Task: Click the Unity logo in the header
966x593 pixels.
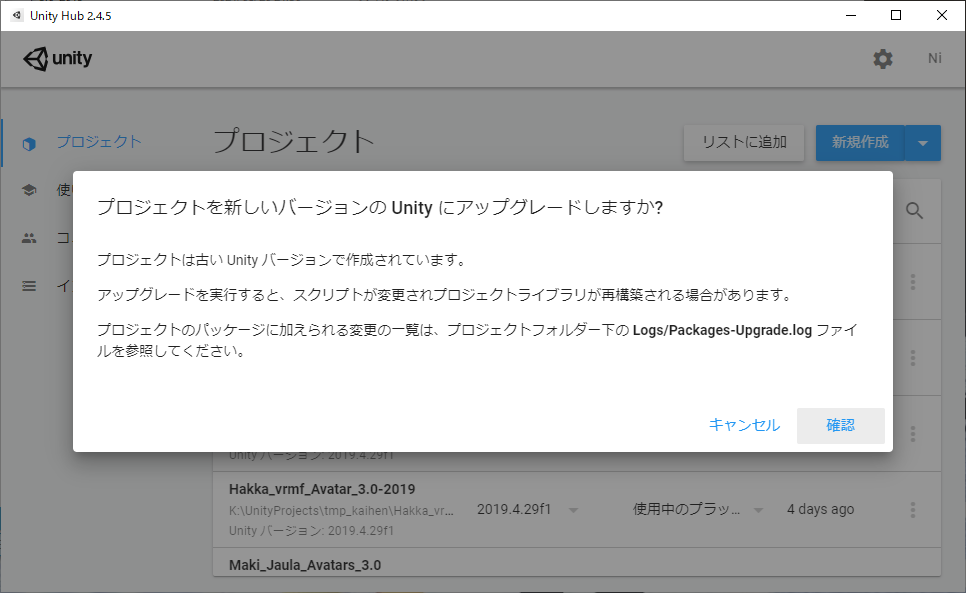Action: click(57, 59)
